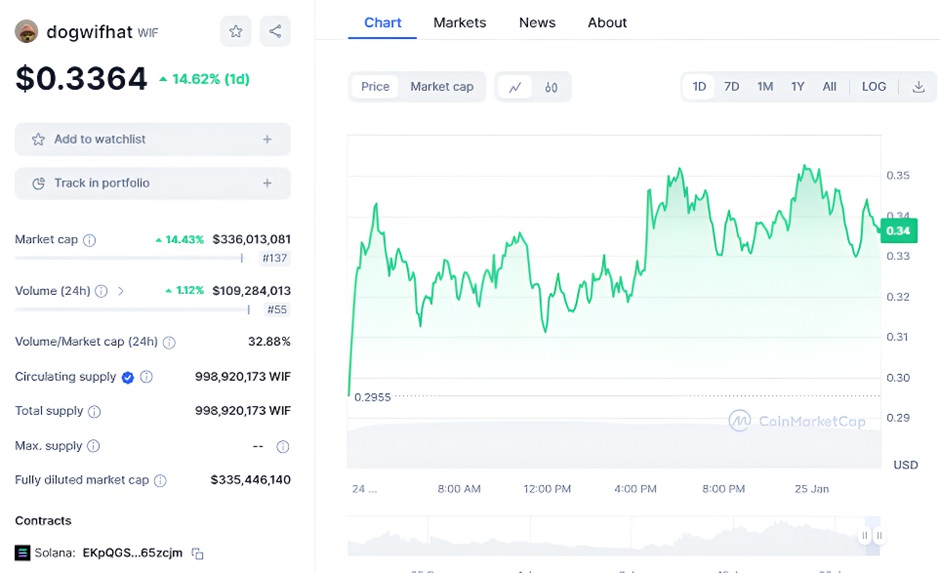Screen dimensions: 940x573
Task: Toggle chart to Price view
Action: (375, 87)
